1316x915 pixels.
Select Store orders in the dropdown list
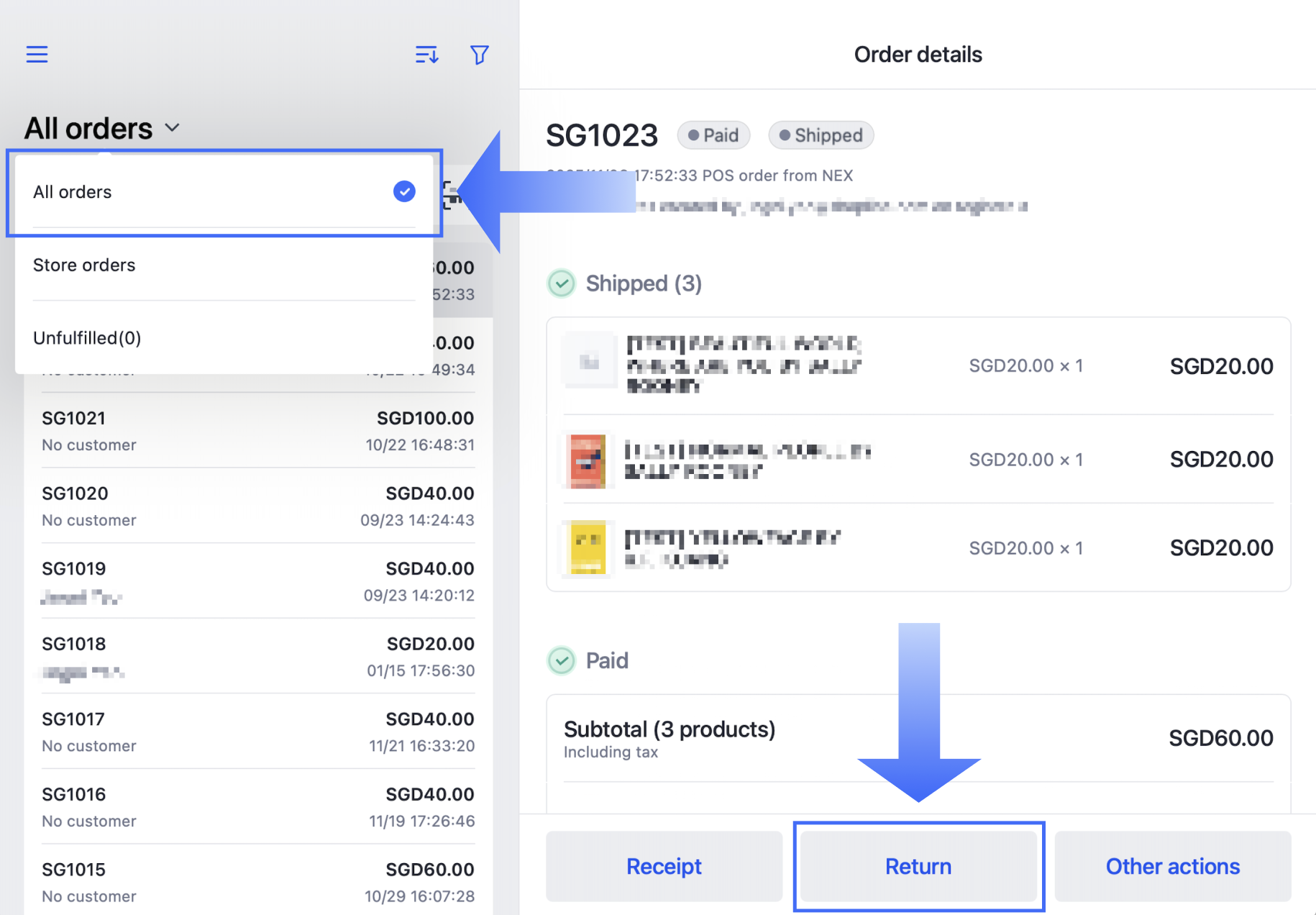[x=224, y=265]
